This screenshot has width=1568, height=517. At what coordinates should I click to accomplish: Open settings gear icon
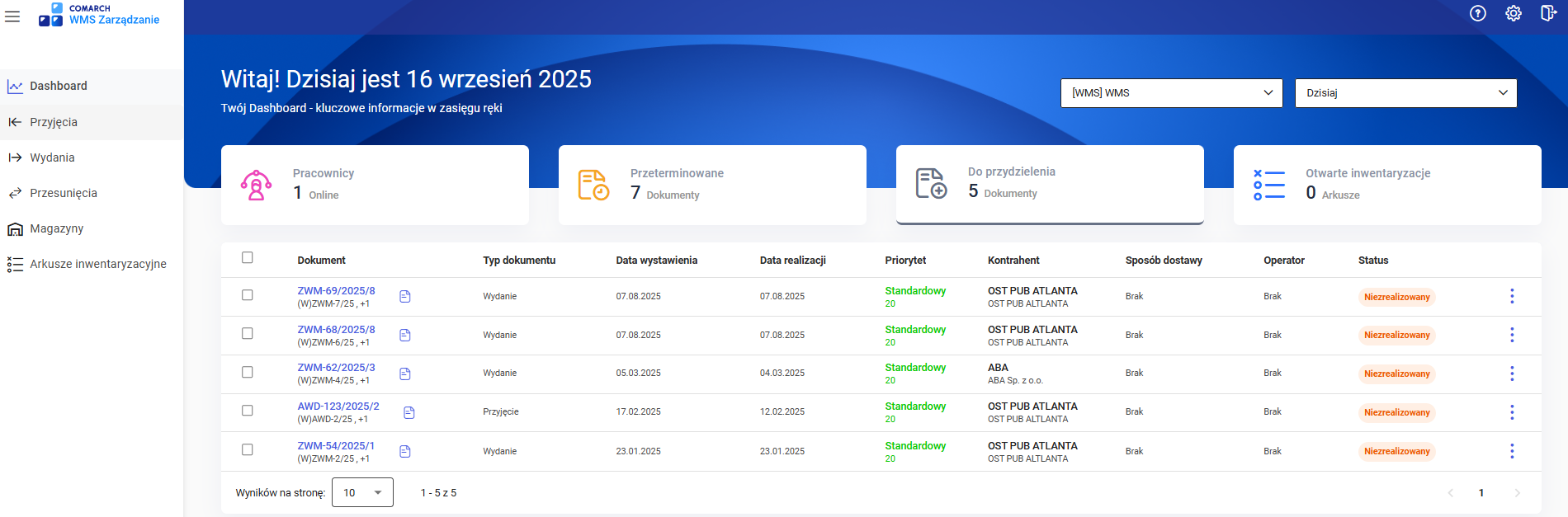(x=1513, y=13)
